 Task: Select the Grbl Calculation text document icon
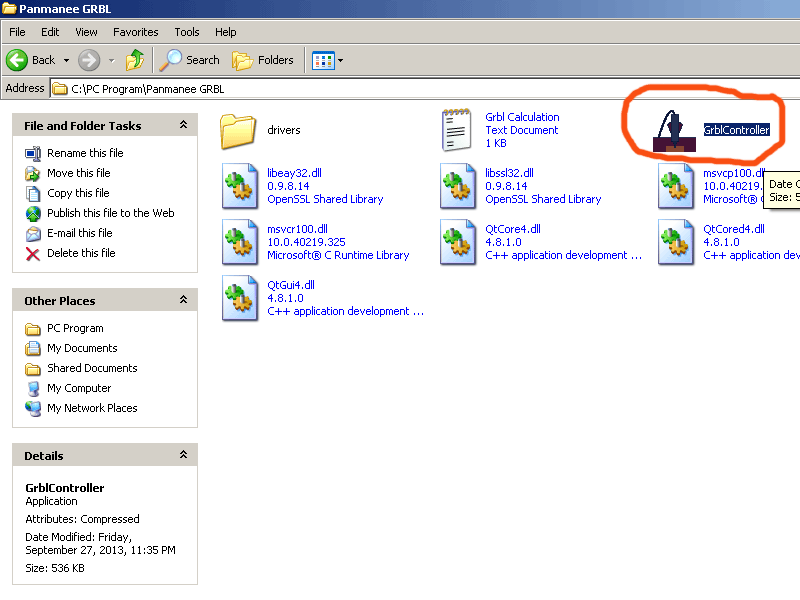(x=456, y=130)
